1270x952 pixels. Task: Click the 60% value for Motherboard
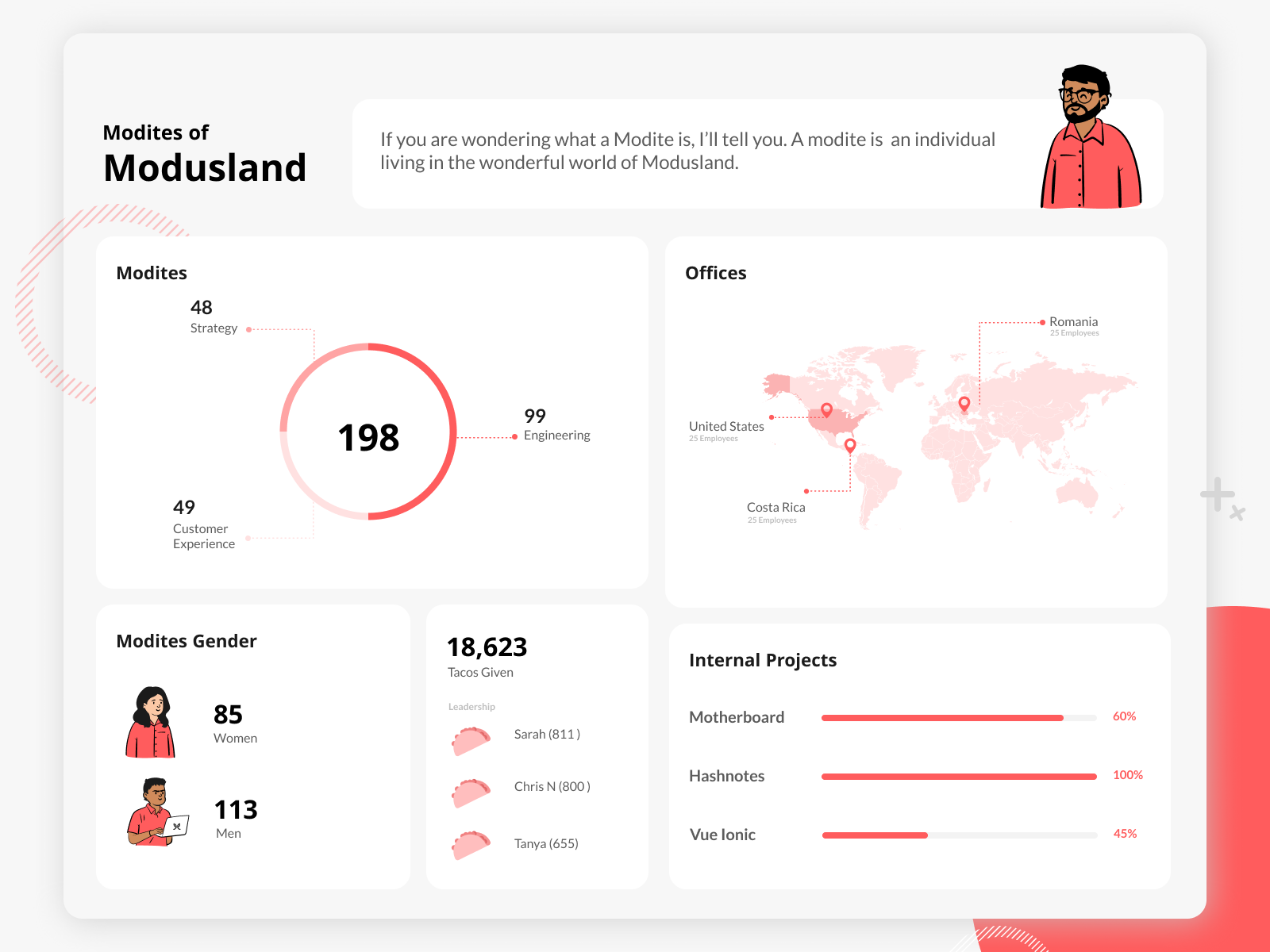pos(1124,716)
